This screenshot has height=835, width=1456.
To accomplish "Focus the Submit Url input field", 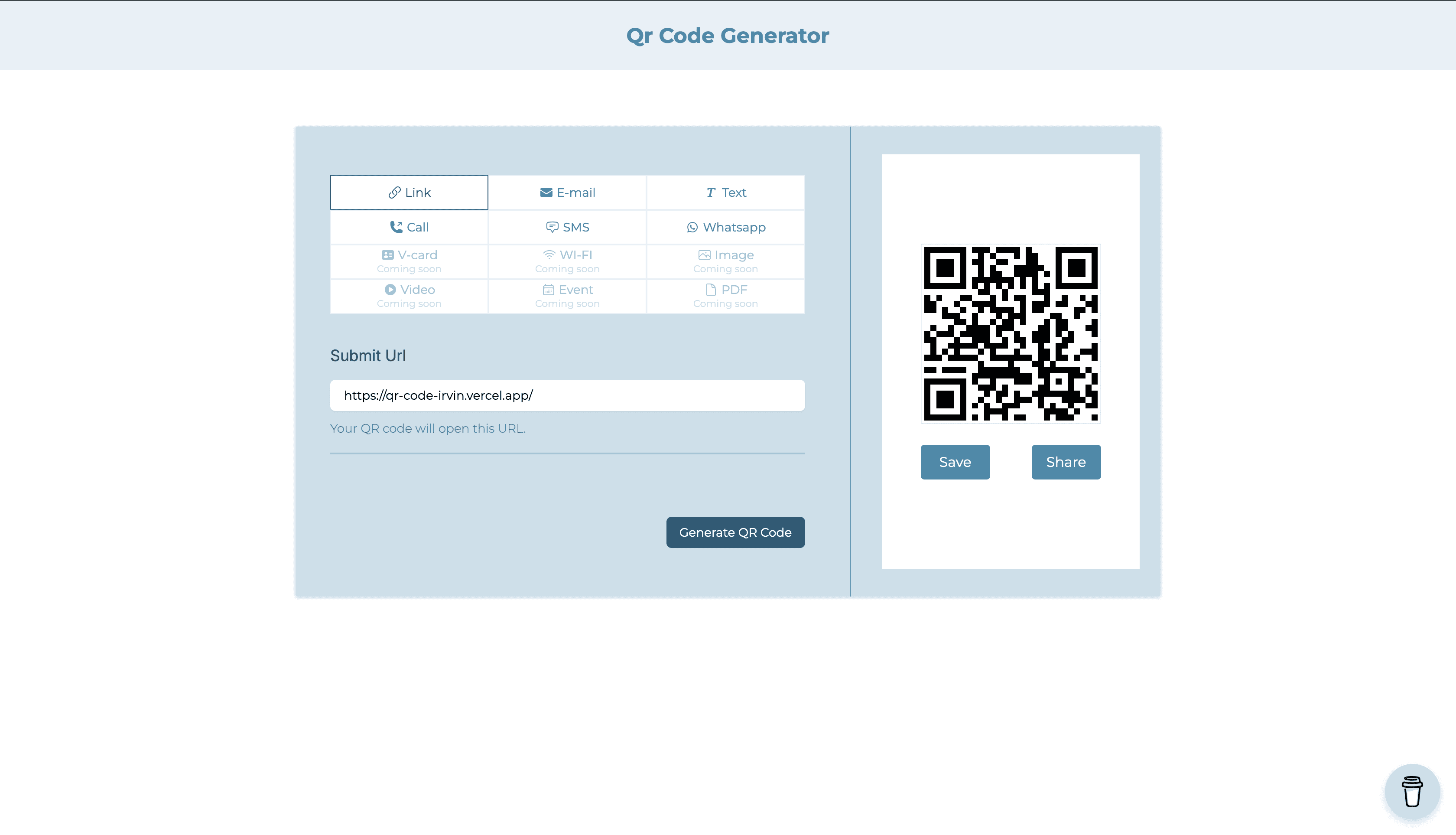I will pos(567,395).
